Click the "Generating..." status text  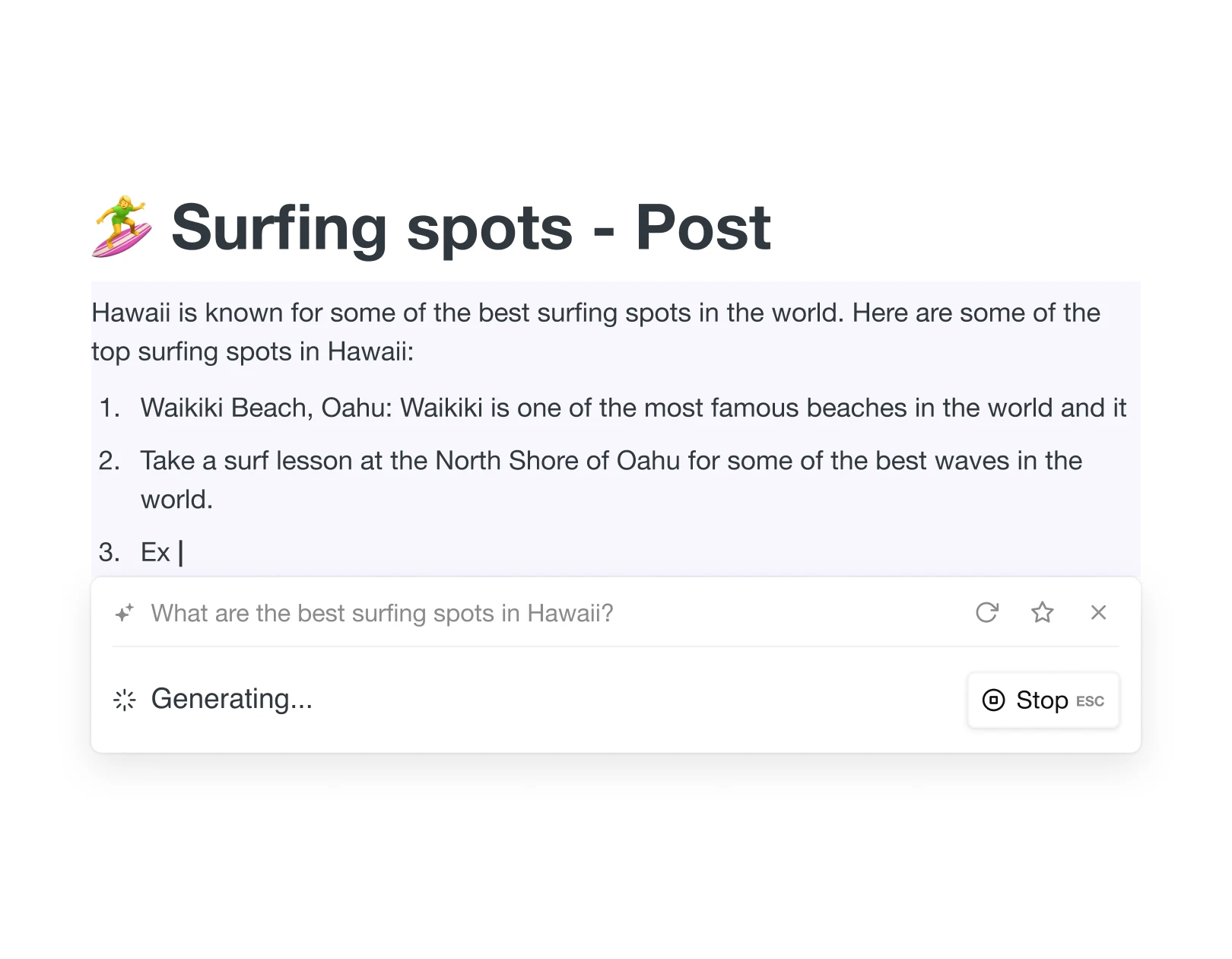click(232, 699)
